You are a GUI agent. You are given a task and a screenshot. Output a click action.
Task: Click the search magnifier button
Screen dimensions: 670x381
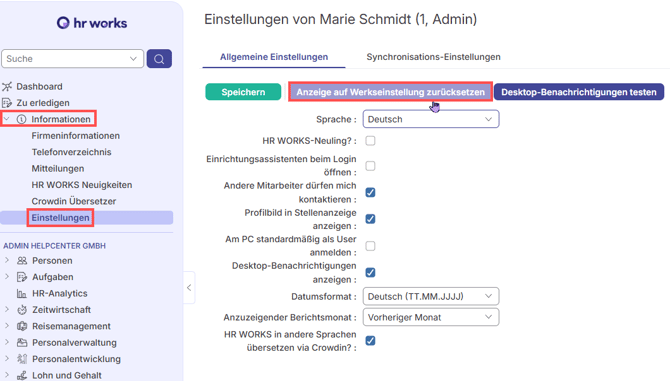pyautogui.click(x=159, y=59)
